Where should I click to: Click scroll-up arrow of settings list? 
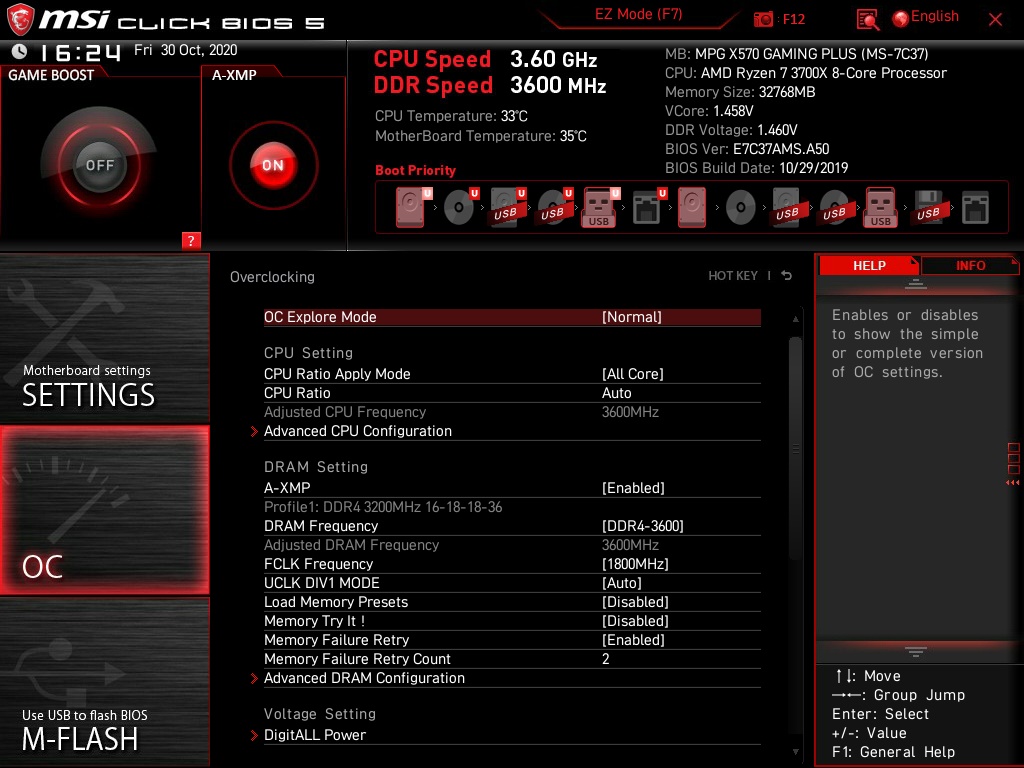(x=795, y=319)
